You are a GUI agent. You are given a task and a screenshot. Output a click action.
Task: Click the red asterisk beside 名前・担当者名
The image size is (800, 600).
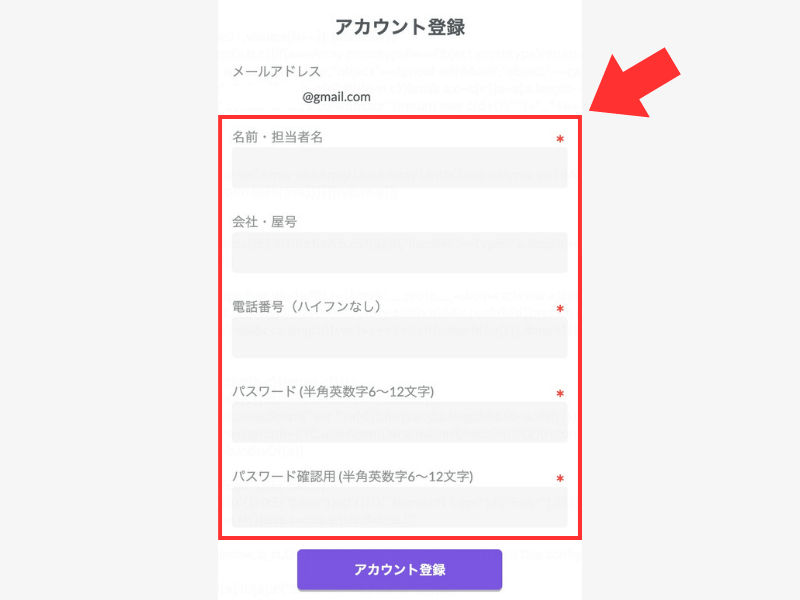coord(560,140)
